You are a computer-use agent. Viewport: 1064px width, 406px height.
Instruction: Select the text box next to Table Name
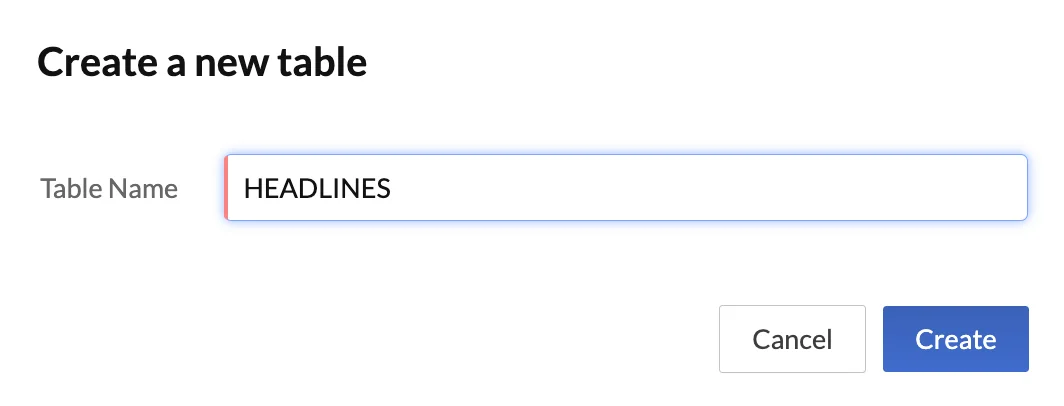(x=626, y=188)
